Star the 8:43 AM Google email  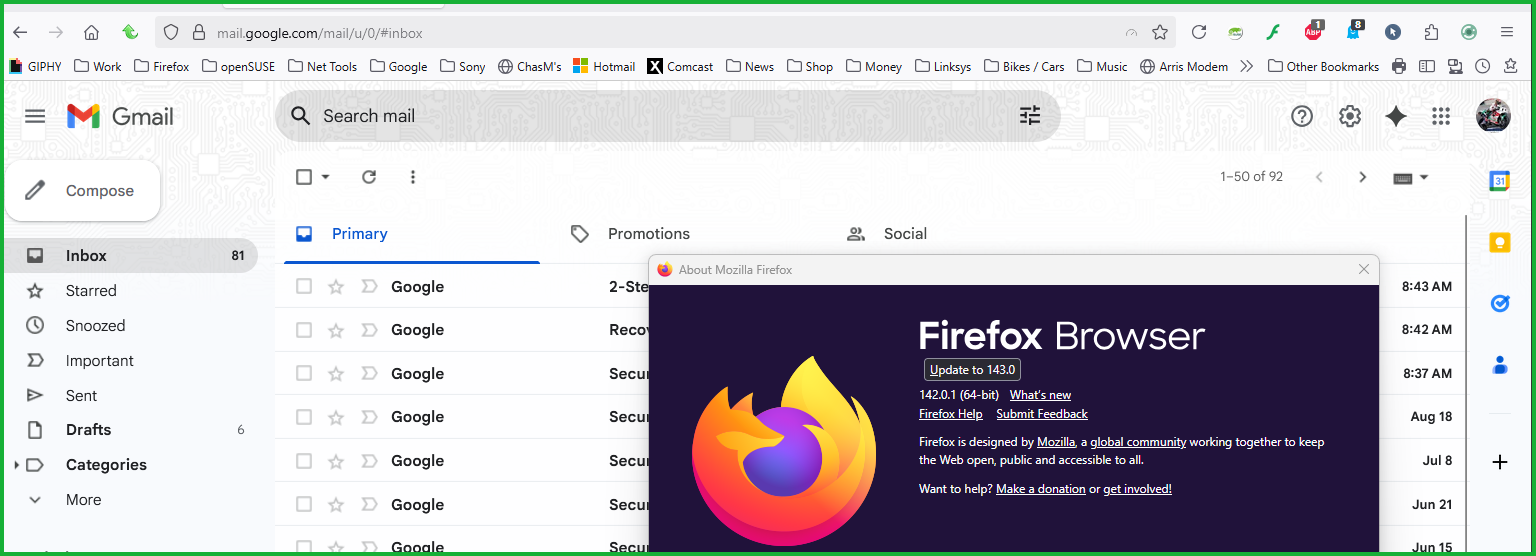click(336, 287)
